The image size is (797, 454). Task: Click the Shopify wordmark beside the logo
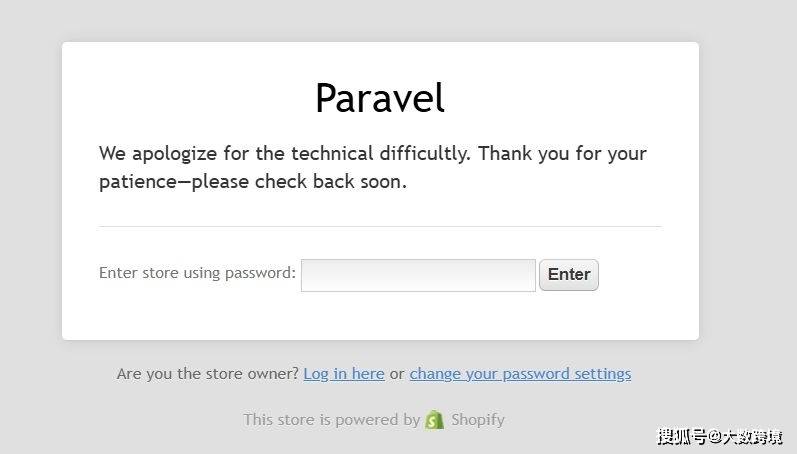tap(478, 419)
